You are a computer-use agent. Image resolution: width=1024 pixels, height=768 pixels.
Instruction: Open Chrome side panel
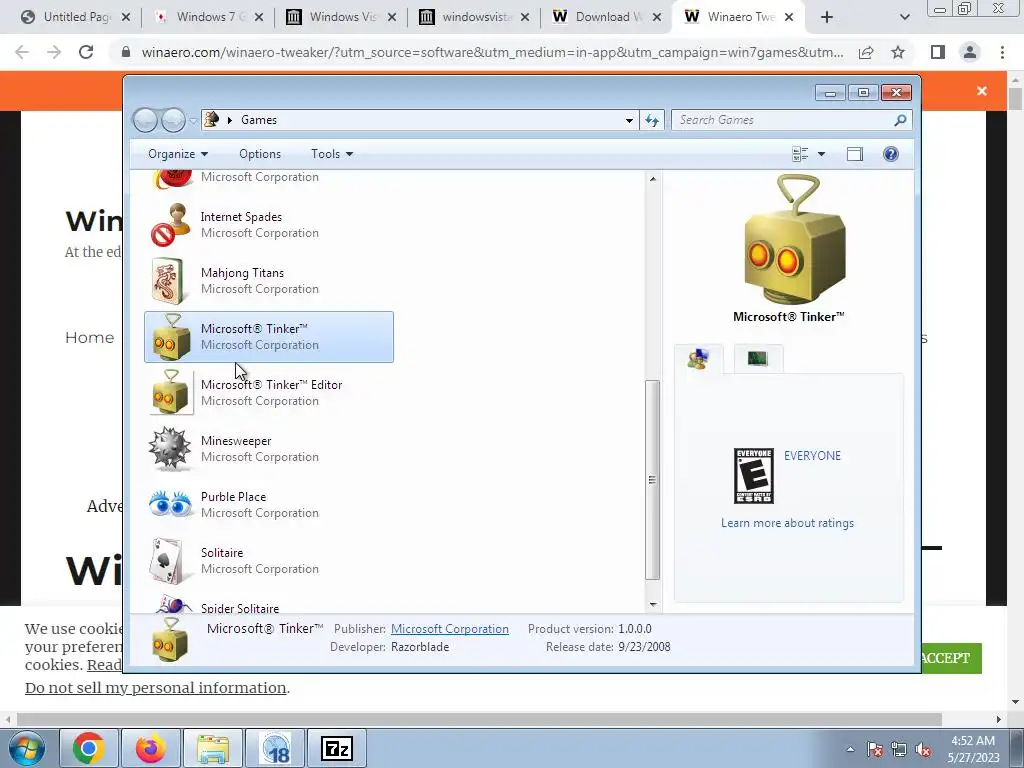[938, 52]
